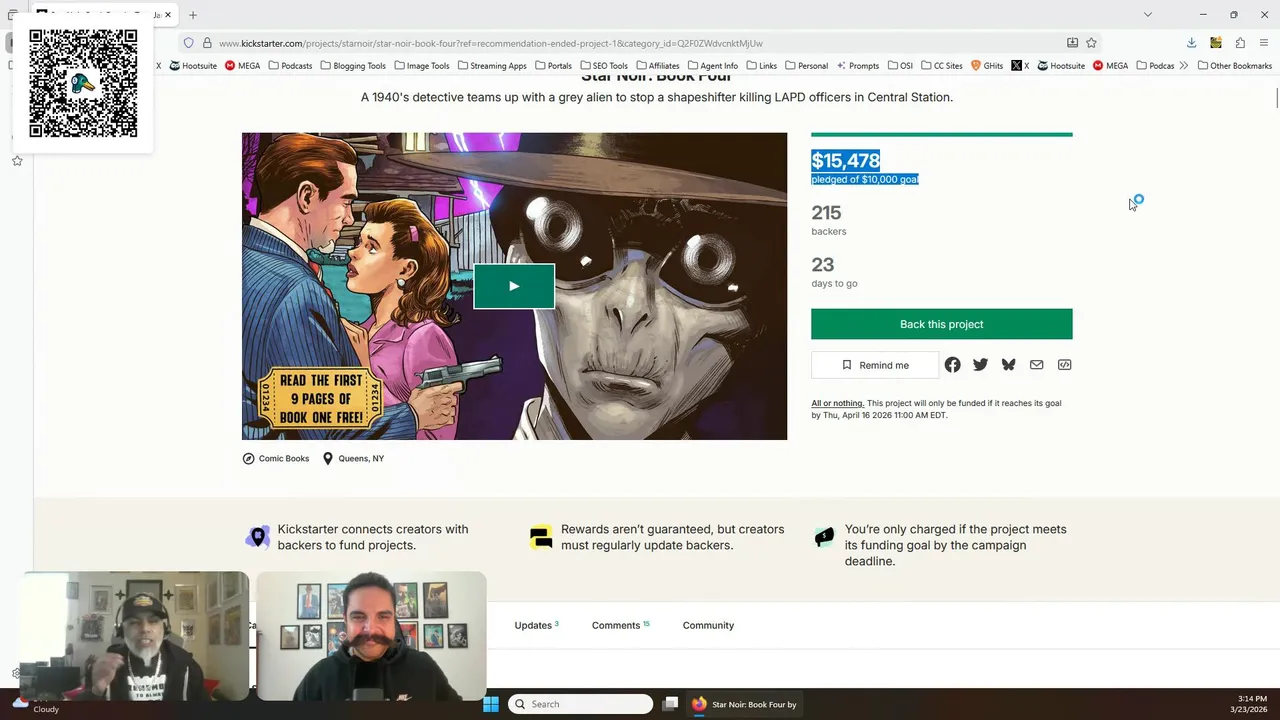Viewport: 1280px width, 720px height.
Task: Toggle reader view in address bar
Action: tap(1072, 43)
